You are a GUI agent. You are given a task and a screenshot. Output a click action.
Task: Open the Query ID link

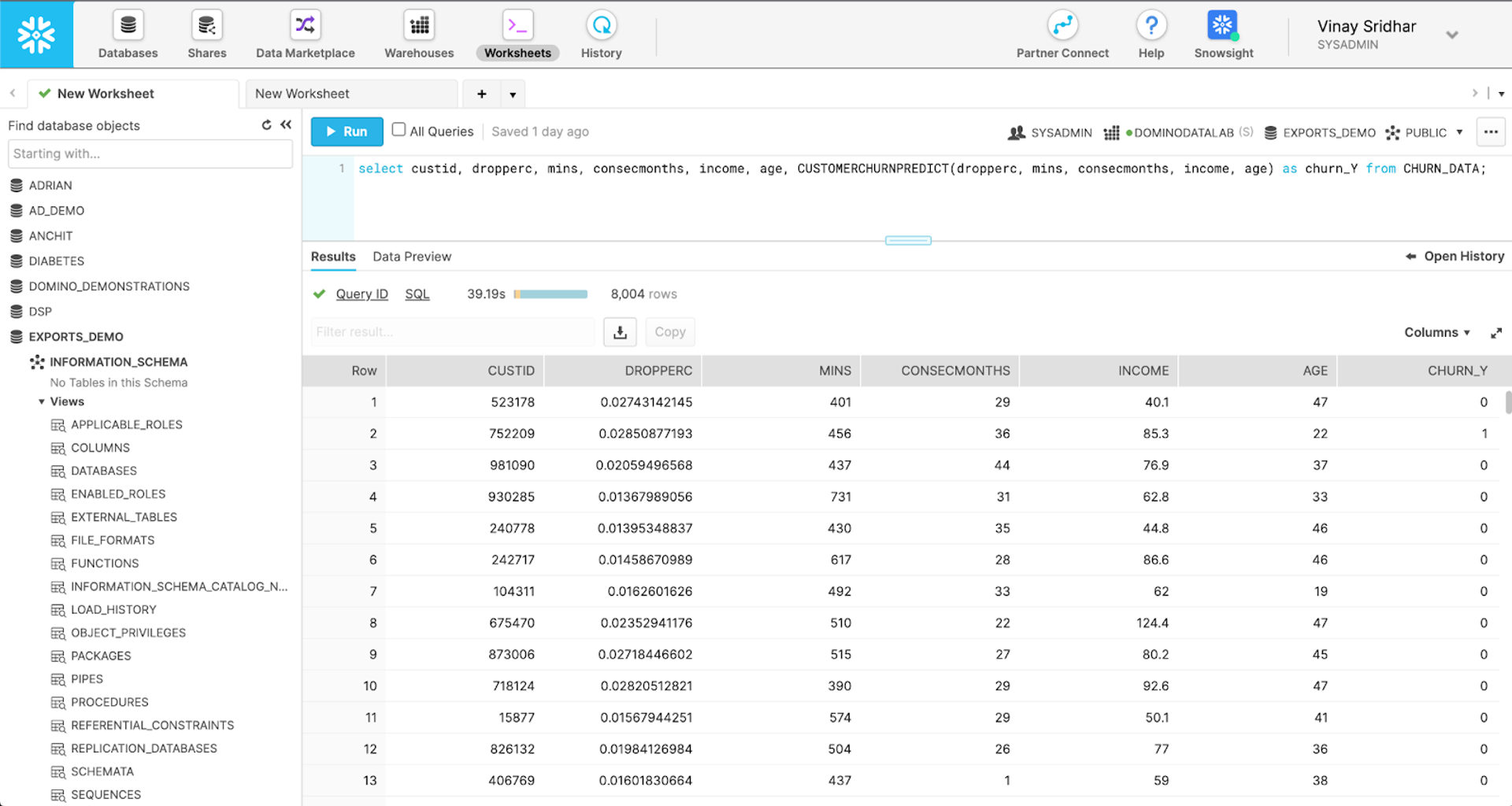pos(361,294)
